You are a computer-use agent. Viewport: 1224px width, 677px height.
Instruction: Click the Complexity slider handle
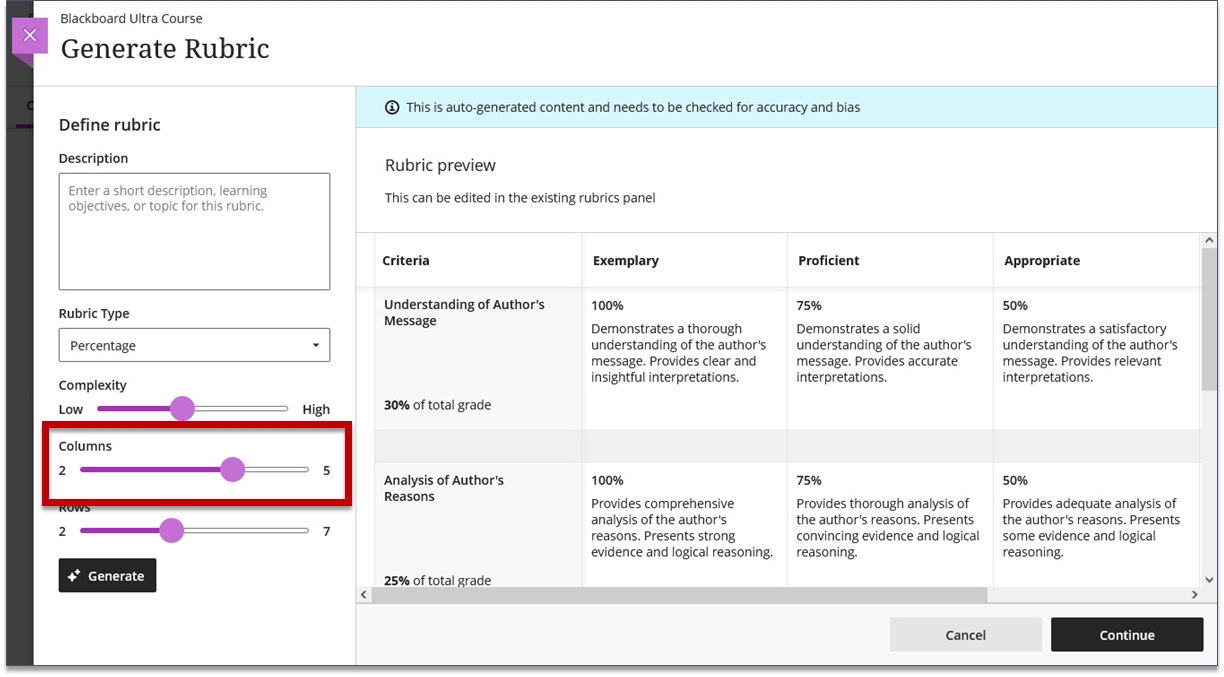tap(182, 408)
